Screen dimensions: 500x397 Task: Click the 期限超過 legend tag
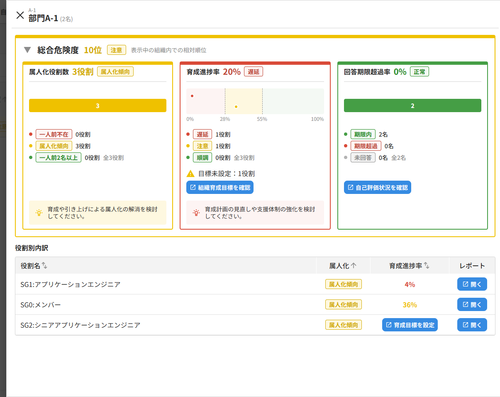click(x=366, y=146)
